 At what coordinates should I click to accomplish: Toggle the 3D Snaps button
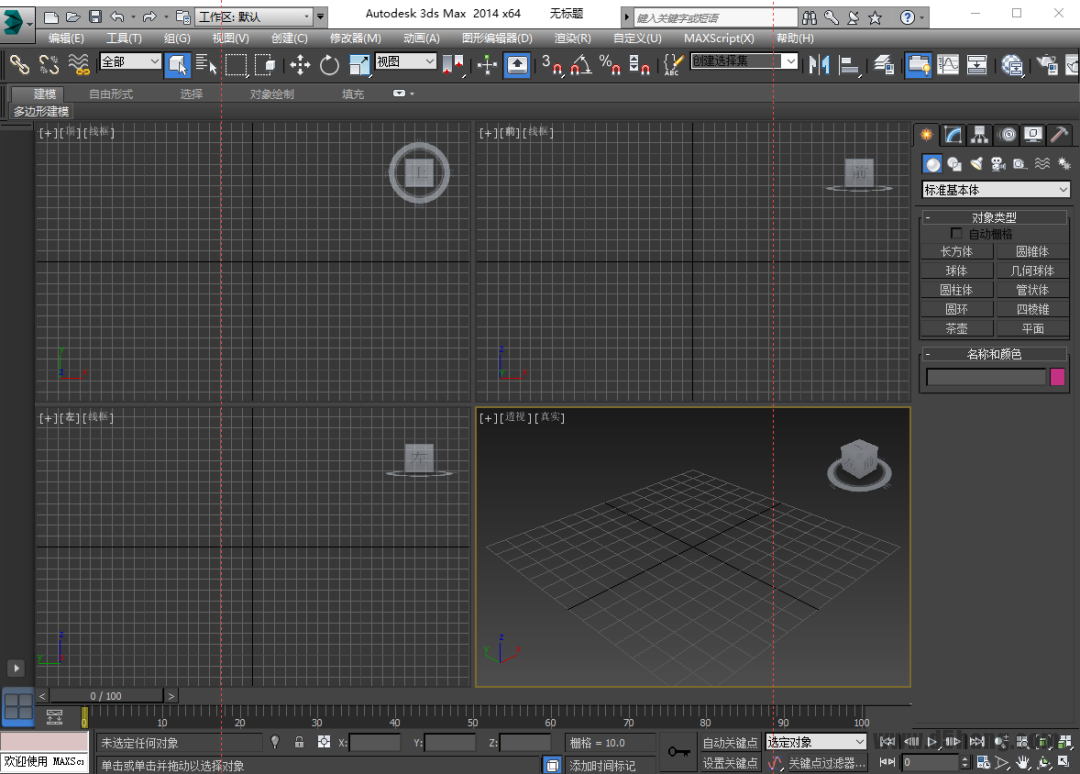[x=551, y=65]
